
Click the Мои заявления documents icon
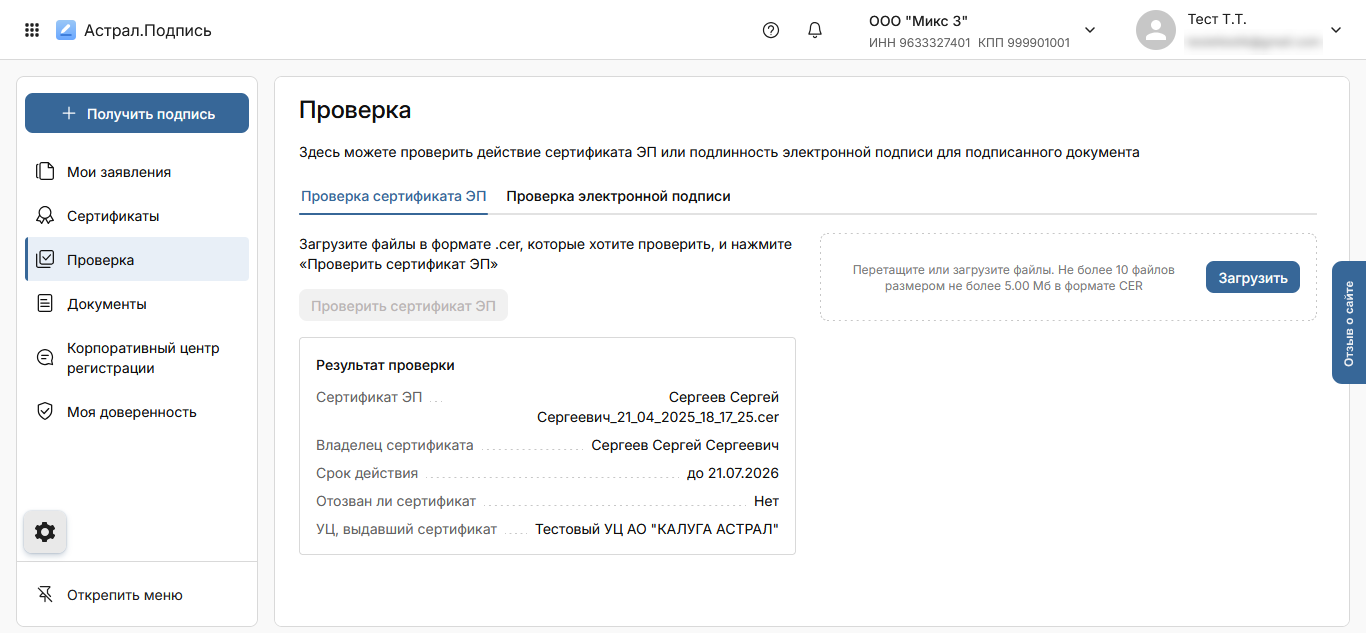pos(45,172)
